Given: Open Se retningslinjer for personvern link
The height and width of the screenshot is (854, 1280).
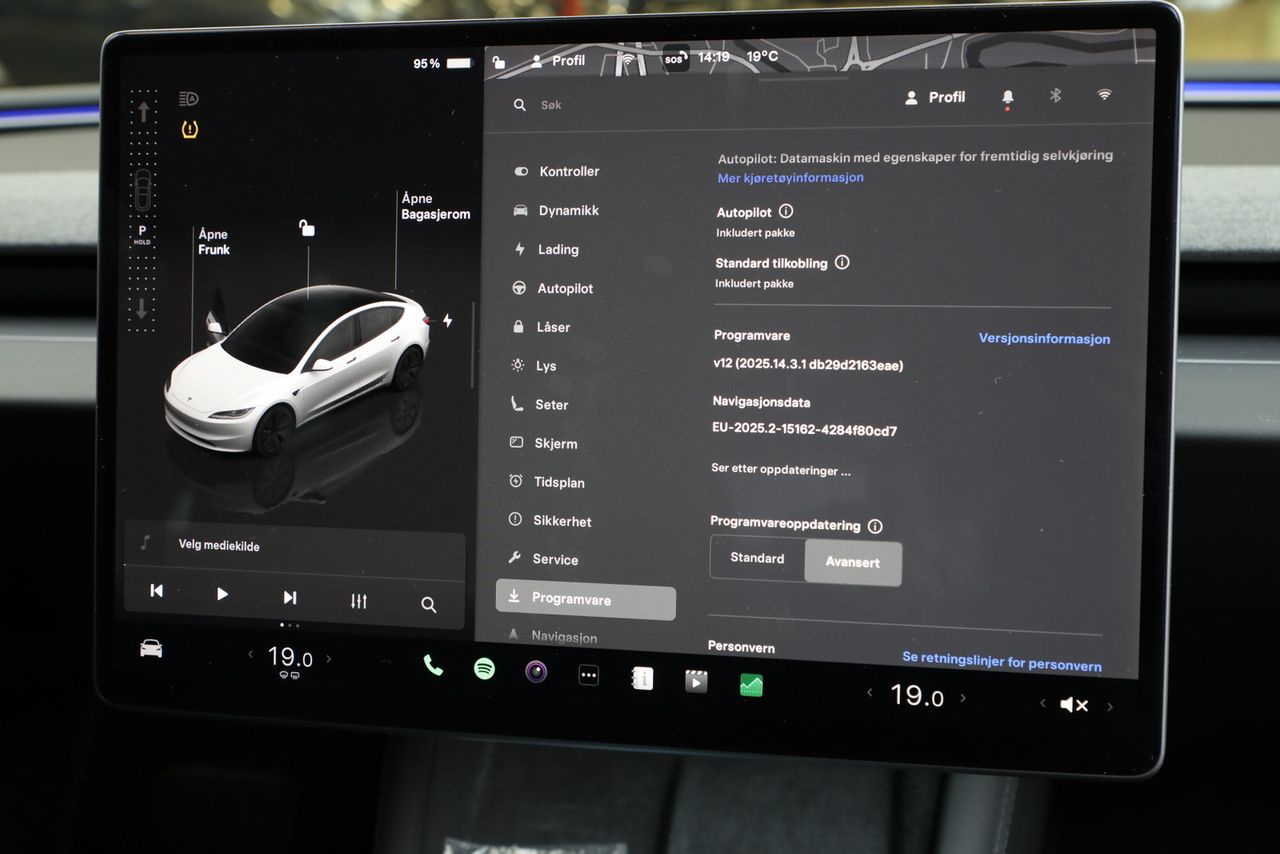Looking at the screenshot, I should click(1002, 662).
